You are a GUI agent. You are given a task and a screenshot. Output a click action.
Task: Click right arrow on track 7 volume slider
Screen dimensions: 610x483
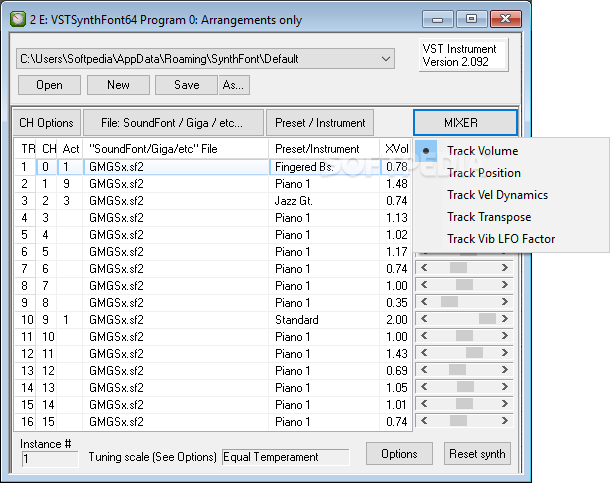pyautogui.click(x=505, y=268)
